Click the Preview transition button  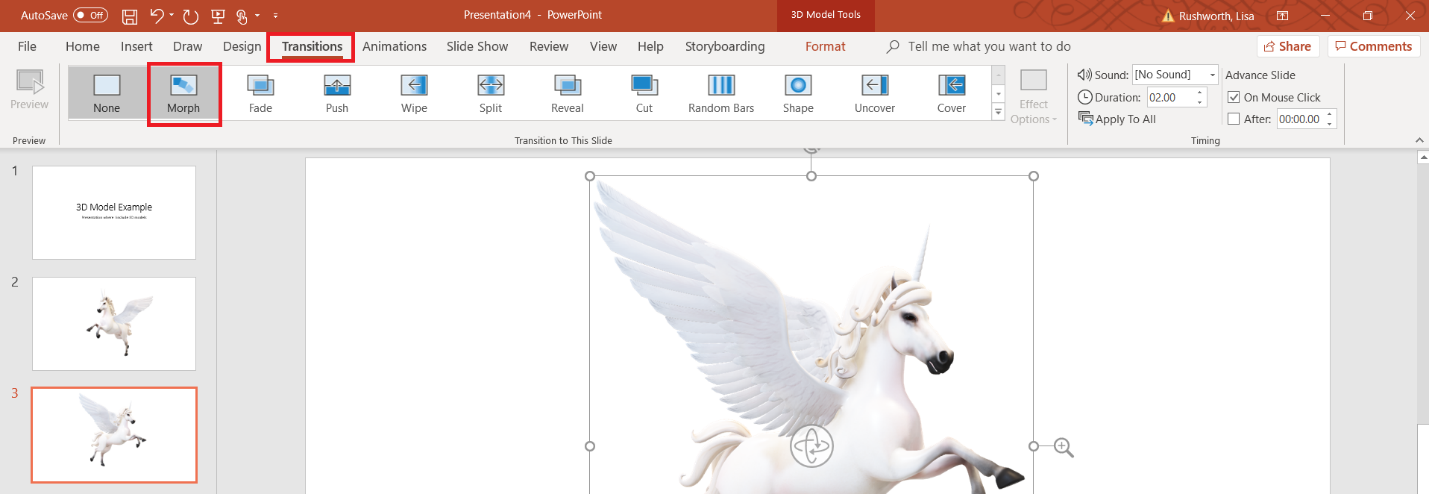tap(29, 91)
